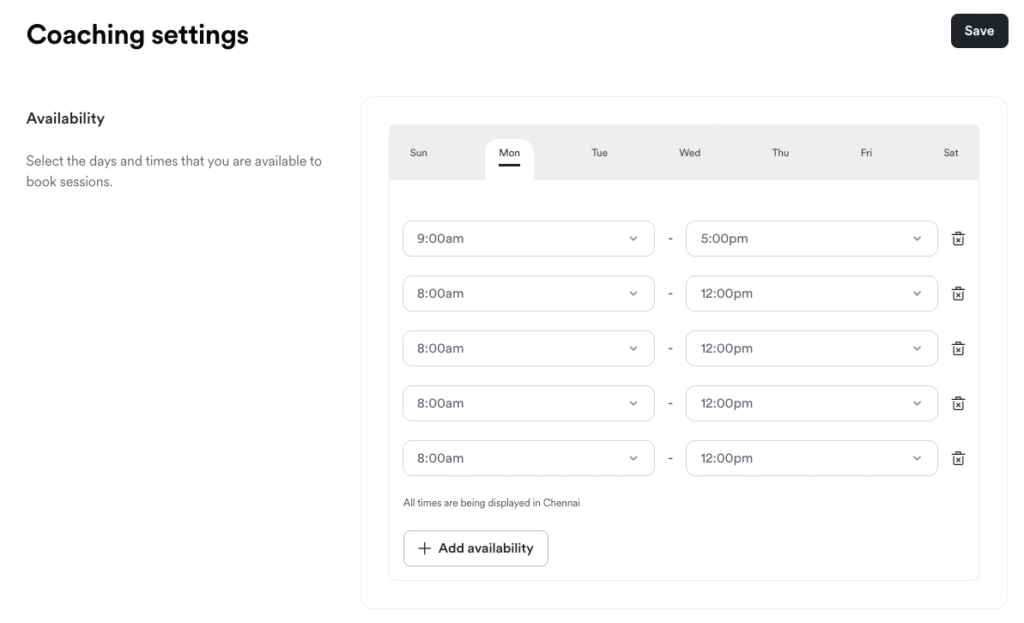Switch to the Fri tab
Viewport: 1024px width, 623px height.
866,153
